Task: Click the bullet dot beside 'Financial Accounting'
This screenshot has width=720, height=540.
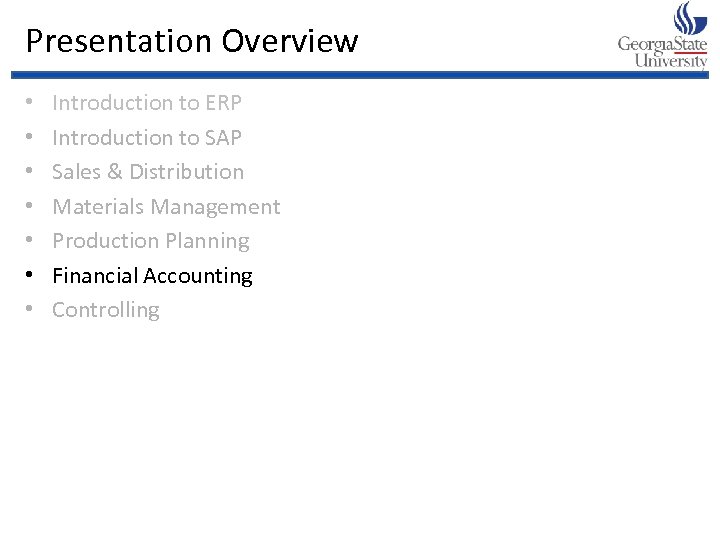Action: tap(31, 276)
